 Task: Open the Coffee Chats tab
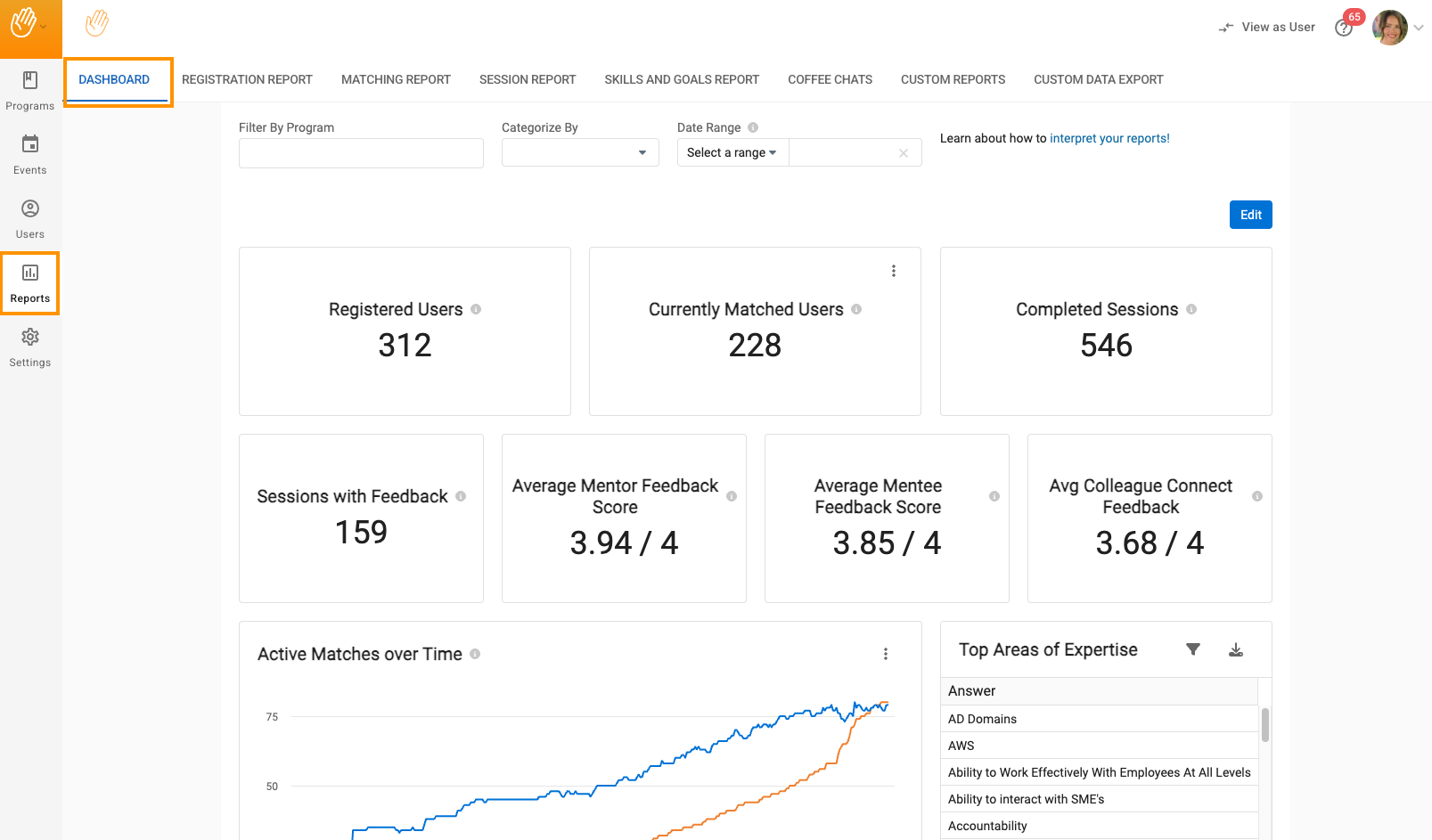click(830, 79)
